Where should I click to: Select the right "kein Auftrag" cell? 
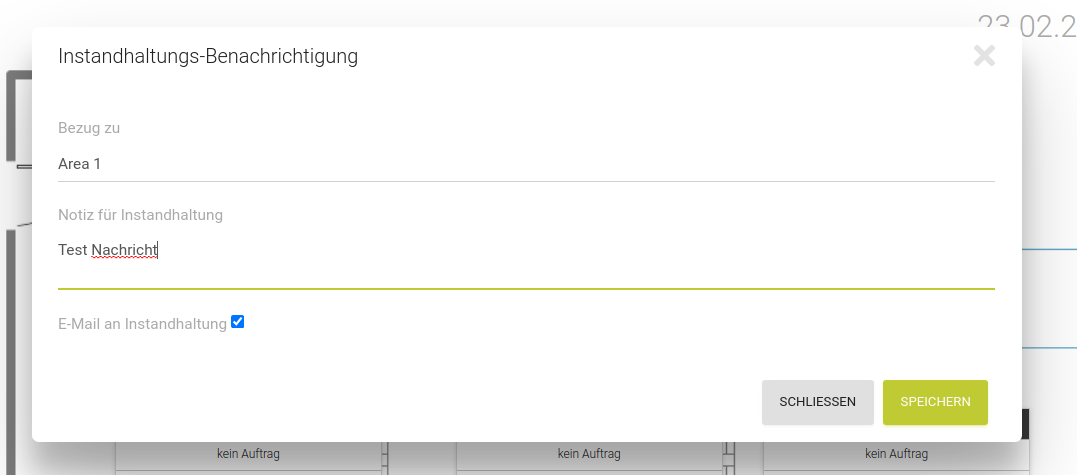pos(896,454)
